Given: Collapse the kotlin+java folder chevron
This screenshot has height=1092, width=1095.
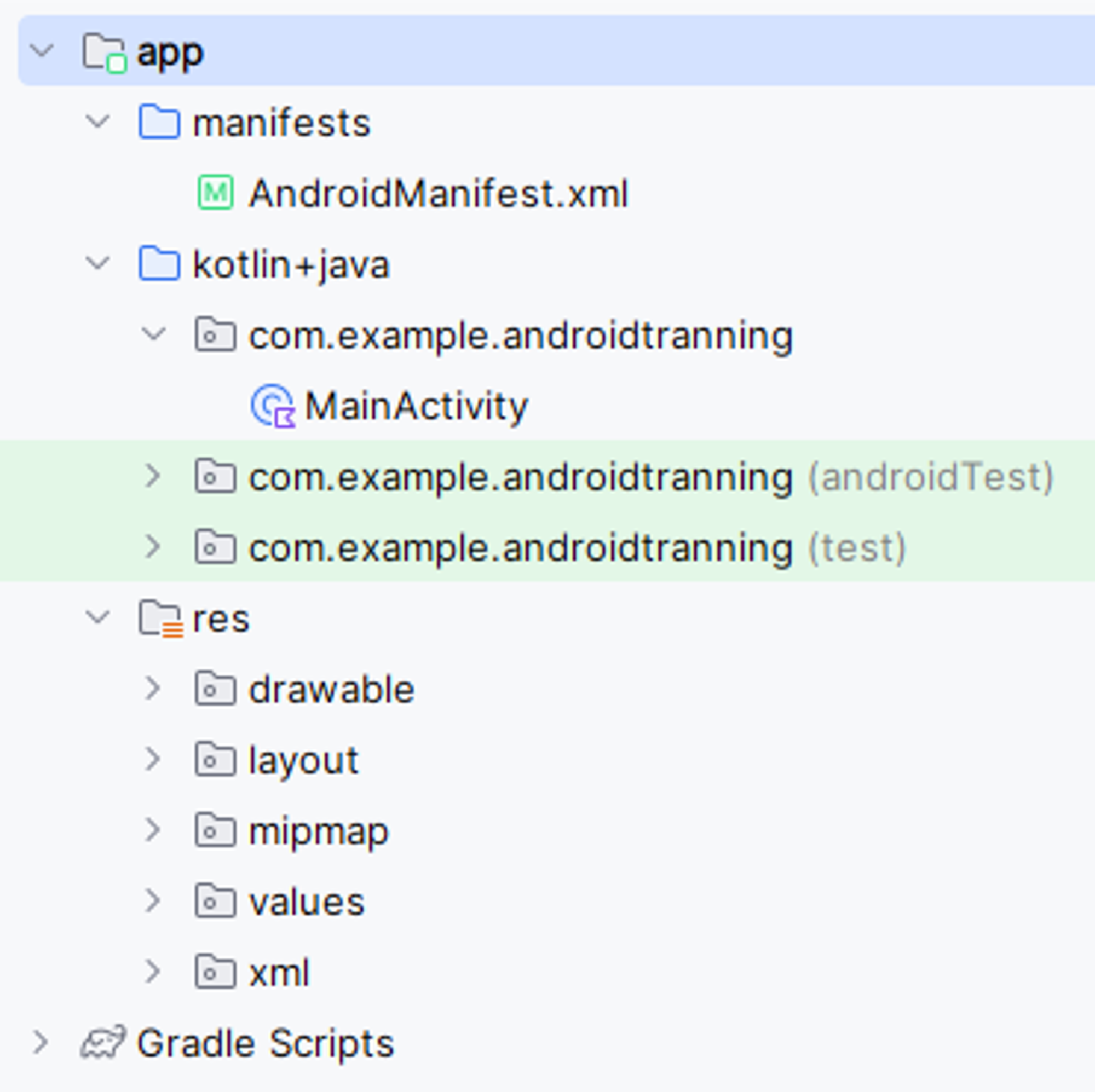Looking at the screenshot, I should pos(97,263).
